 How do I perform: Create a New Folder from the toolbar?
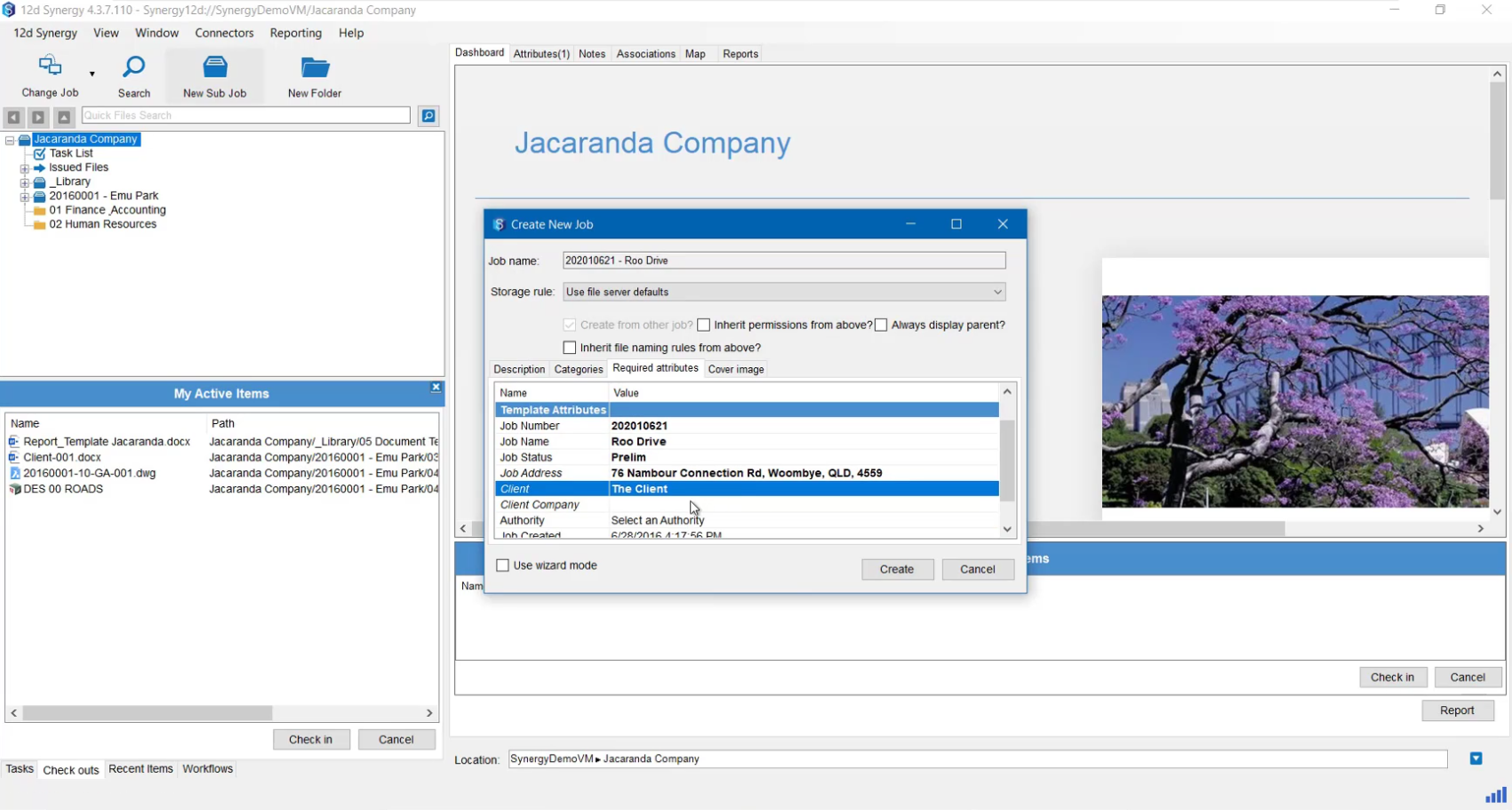(315, 67)
